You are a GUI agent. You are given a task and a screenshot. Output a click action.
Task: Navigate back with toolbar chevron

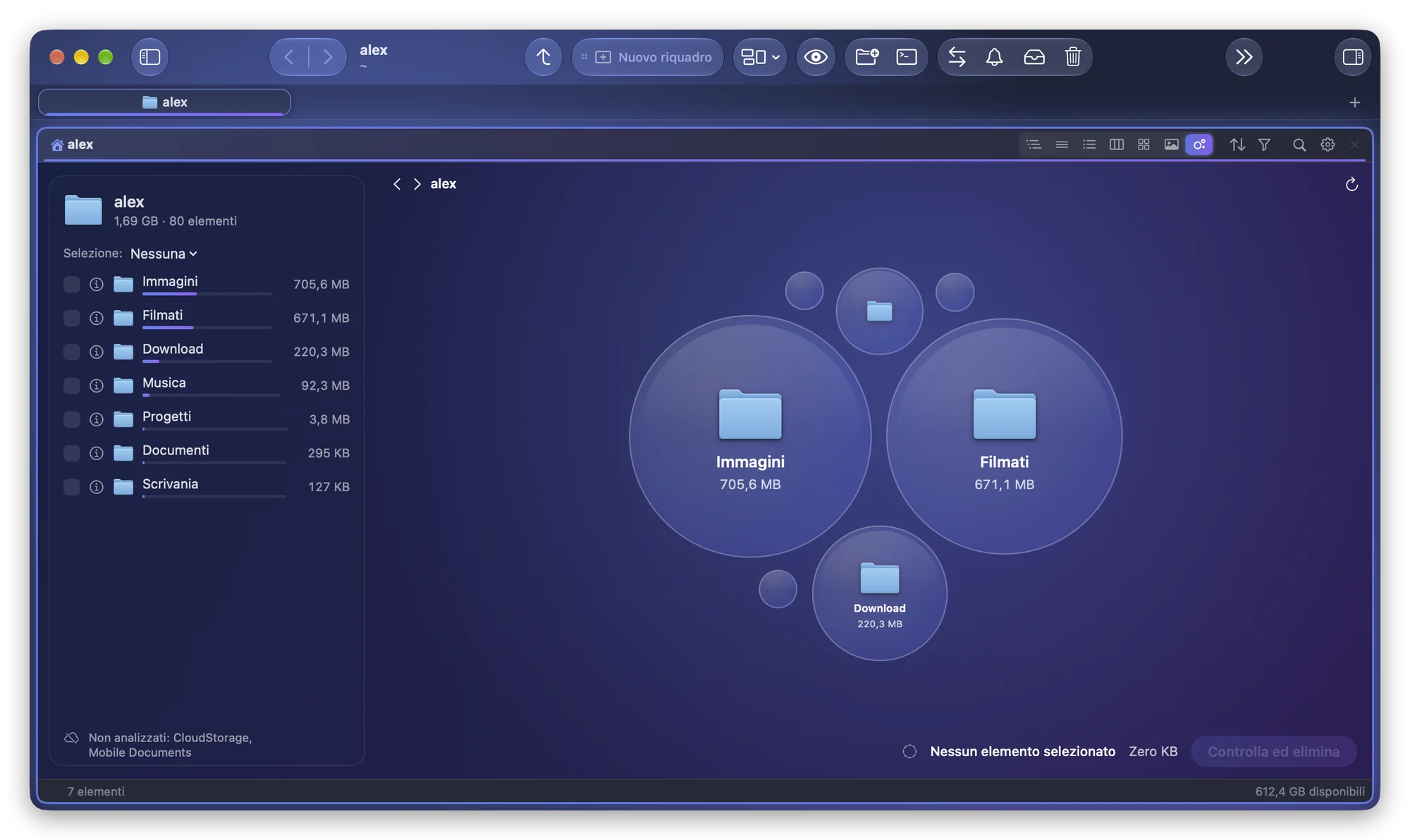coord(289,57)
